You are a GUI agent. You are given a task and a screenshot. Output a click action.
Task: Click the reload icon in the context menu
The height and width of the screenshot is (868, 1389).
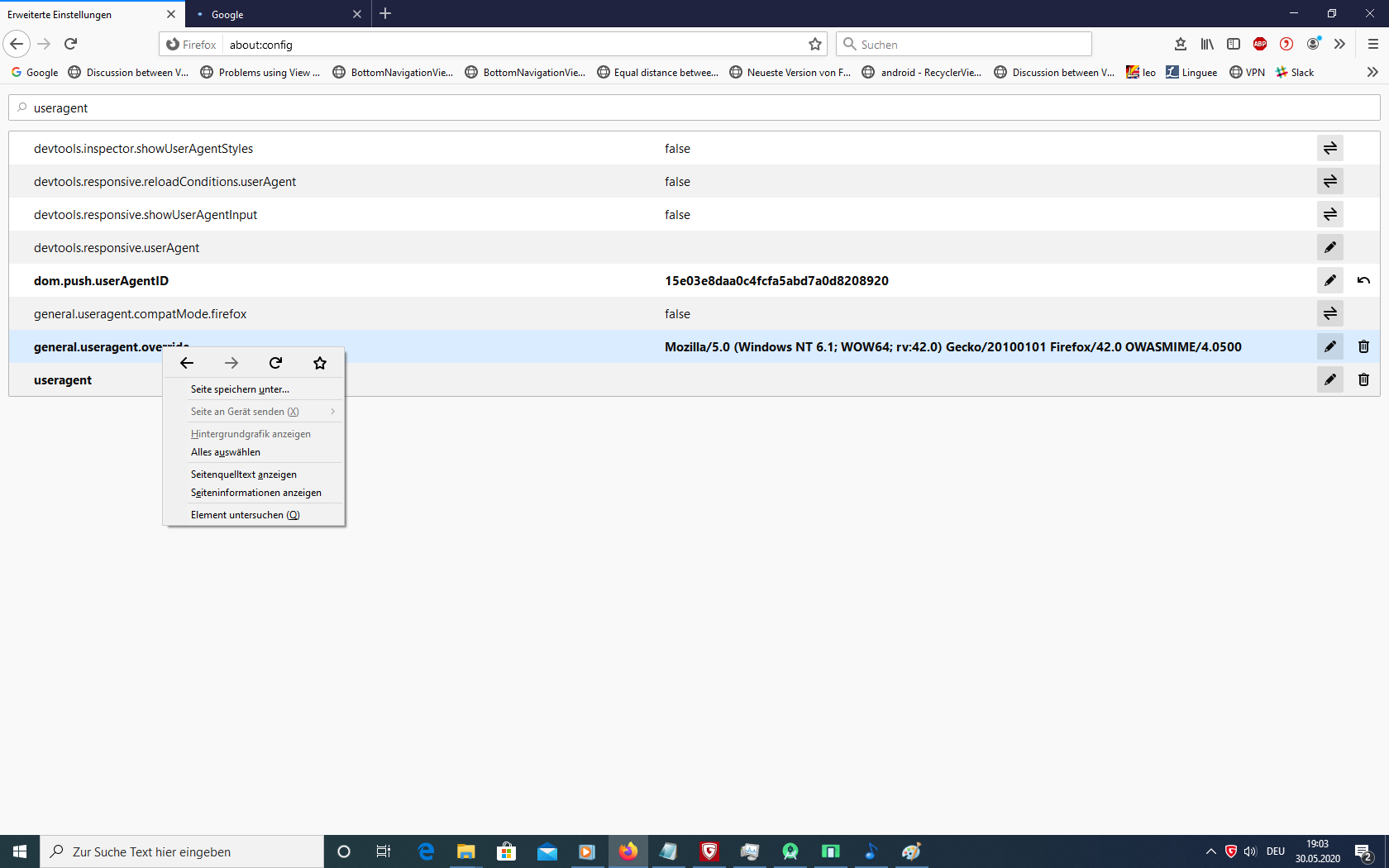[x=275, y=363]
